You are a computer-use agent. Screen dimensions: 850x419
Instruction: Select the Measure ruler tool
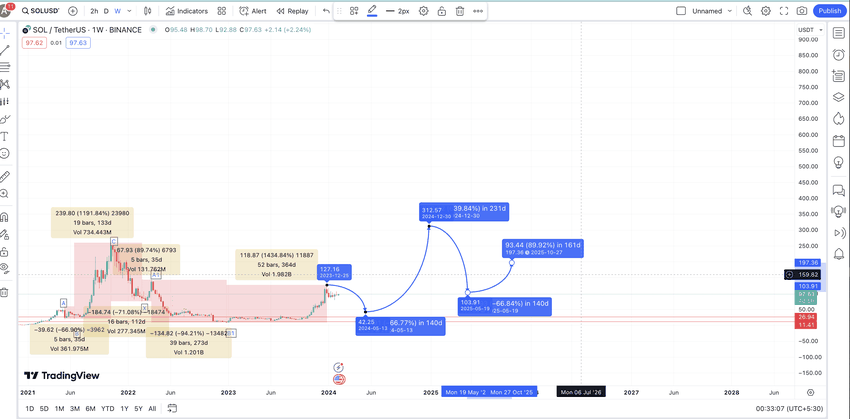tap(5, 176)
